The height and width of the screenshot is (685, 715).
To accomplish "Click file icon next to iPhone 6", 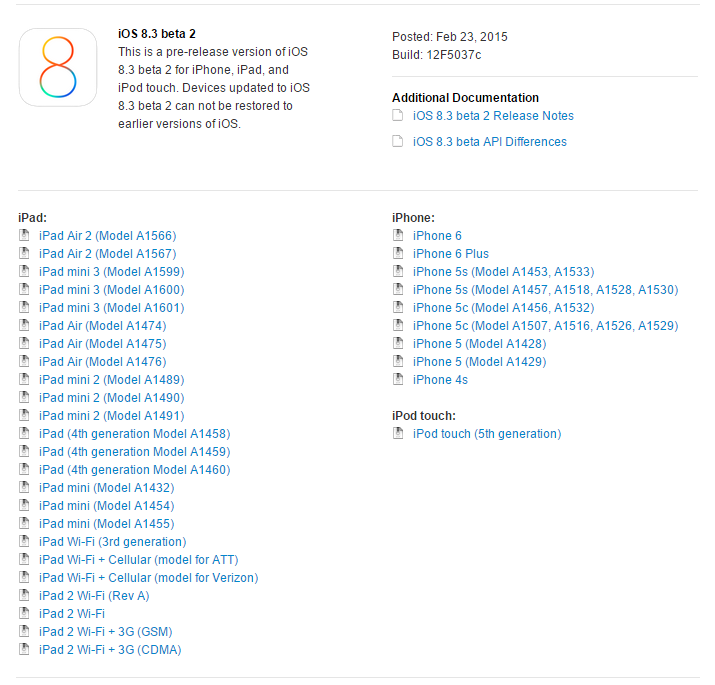I will click(x=398, y=235).
